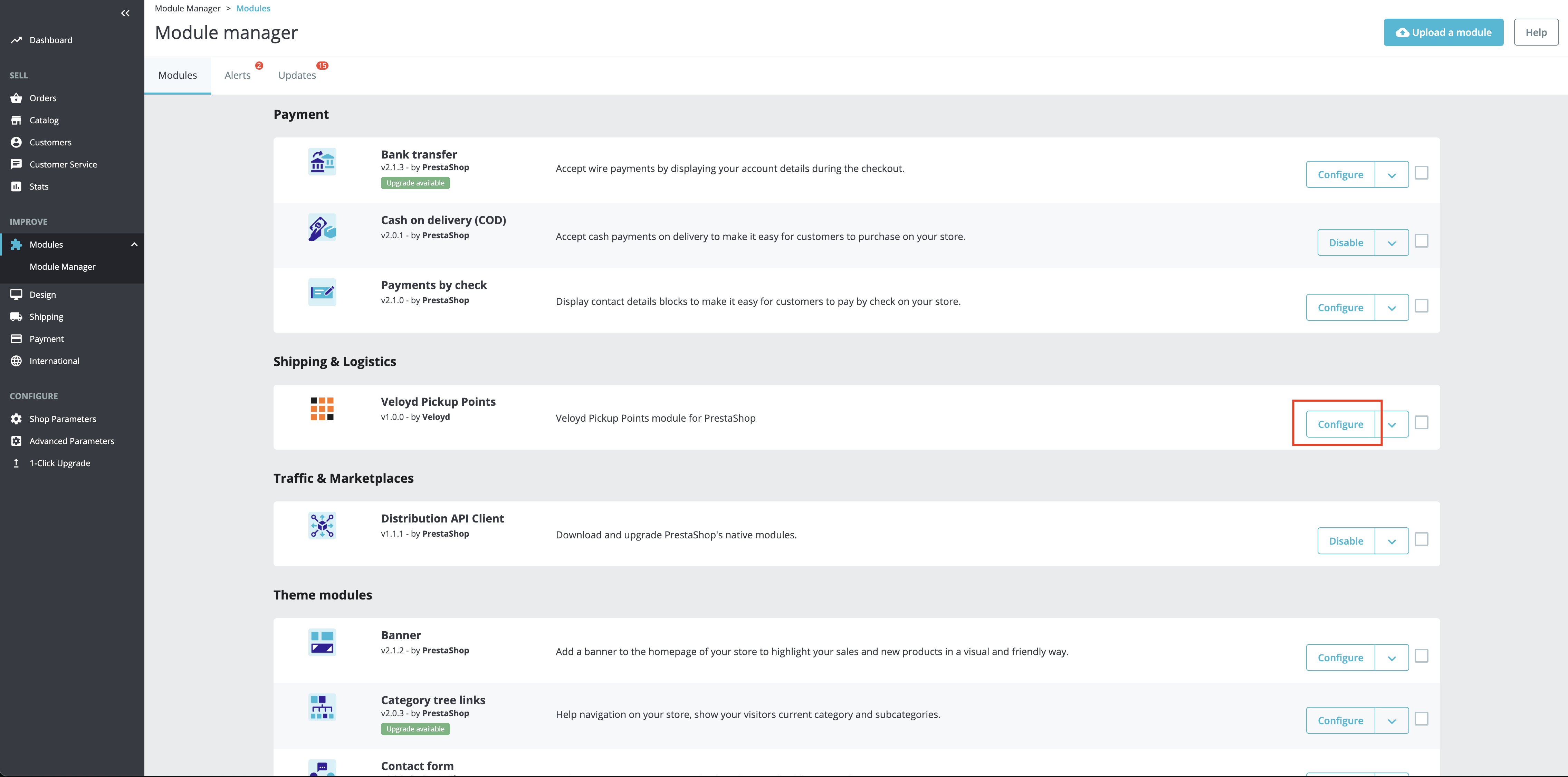Screen dimensions: 1568x777
Task: Collapse the Modules sidebar submenu chevron
Action: [134, 244]
